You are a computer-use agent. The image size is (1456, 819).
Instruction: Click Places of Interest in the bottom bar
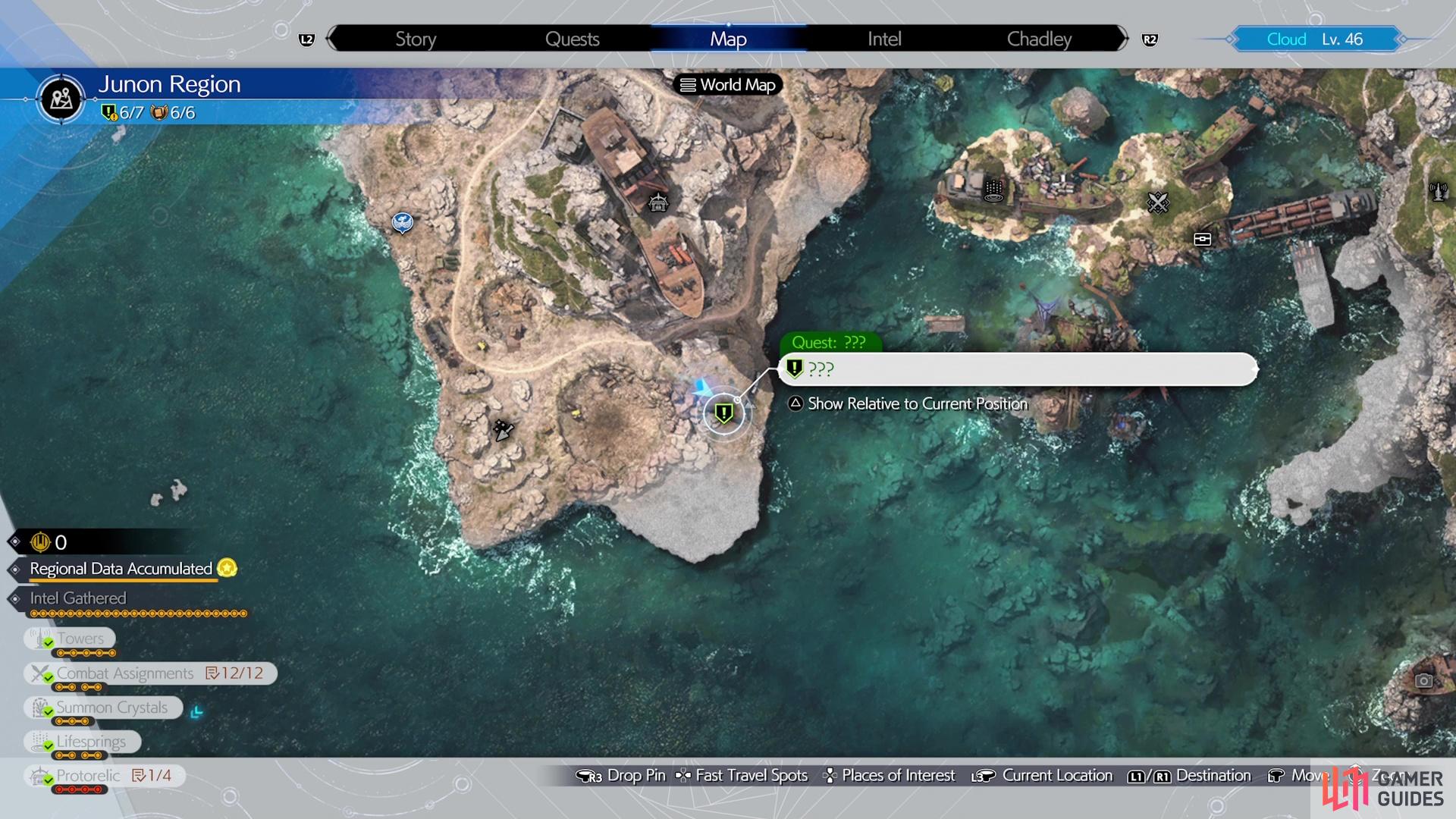(899, 775)
